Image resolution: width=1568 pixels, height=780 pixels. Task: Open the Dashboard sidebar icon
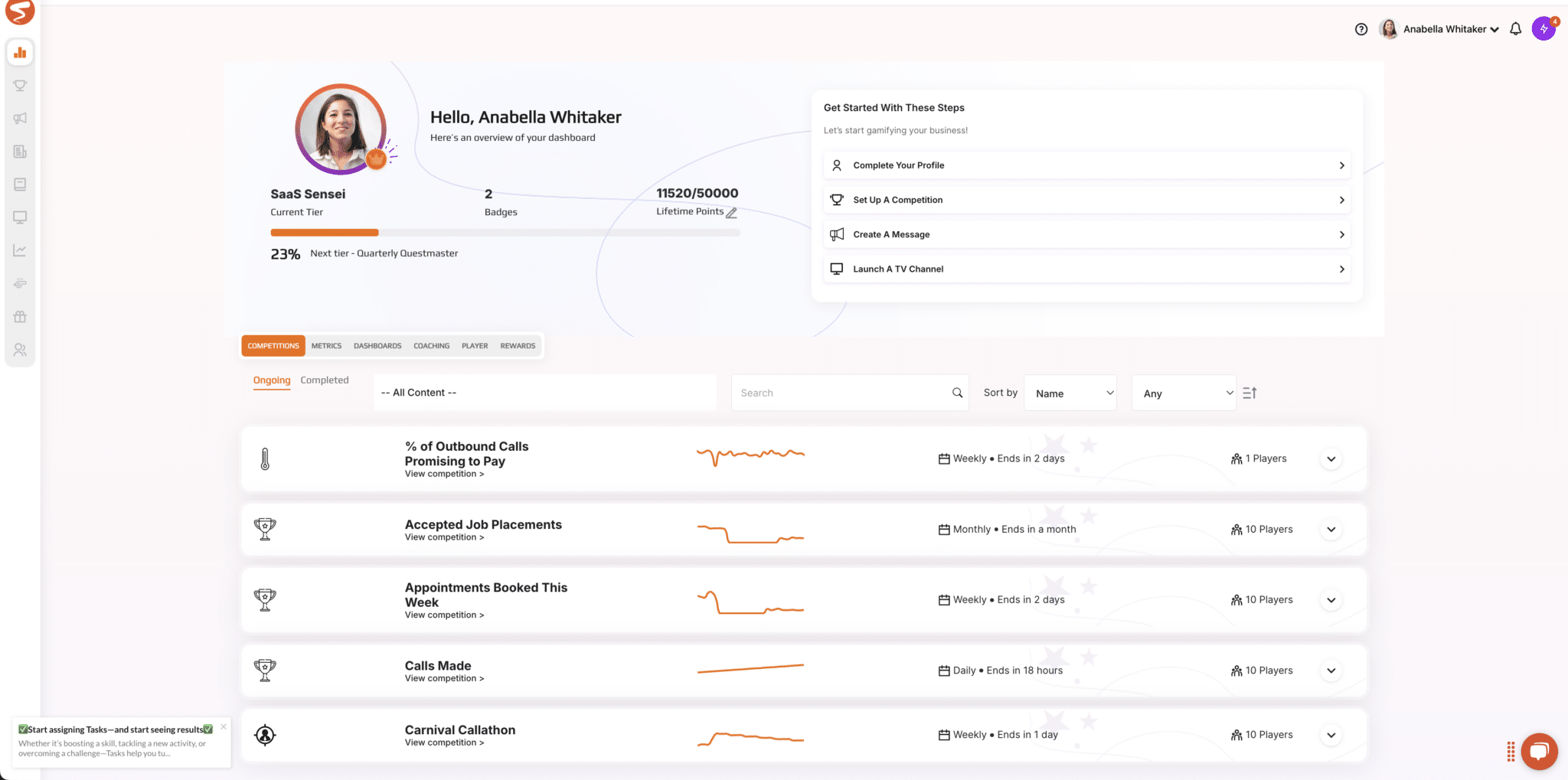coord(20,52)
